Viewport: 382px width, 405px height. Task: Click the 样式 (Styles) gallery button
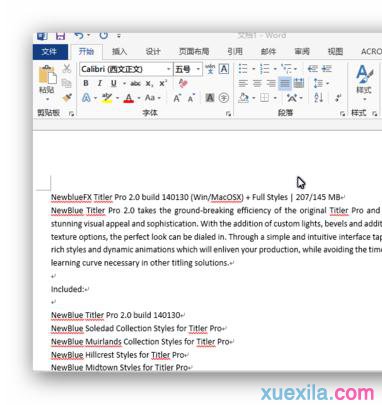(364, 83)
